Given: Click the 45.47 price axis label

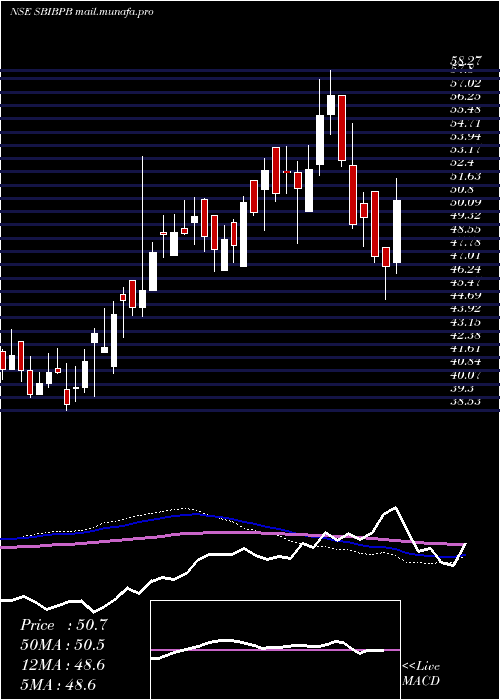Looking at the screenshot, I should pyautogui.click(x=464, y=282).
